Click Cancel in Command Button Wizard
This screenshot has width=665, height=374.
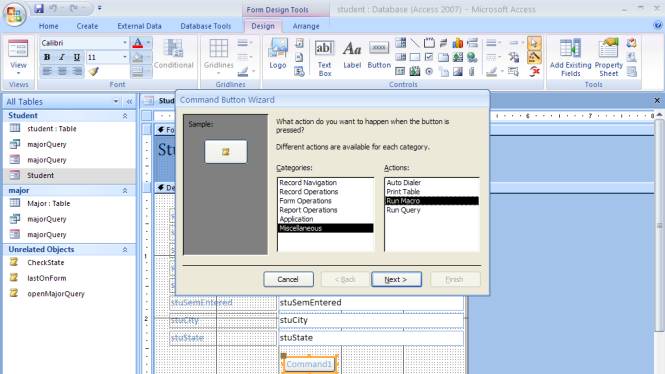(288, 279)
